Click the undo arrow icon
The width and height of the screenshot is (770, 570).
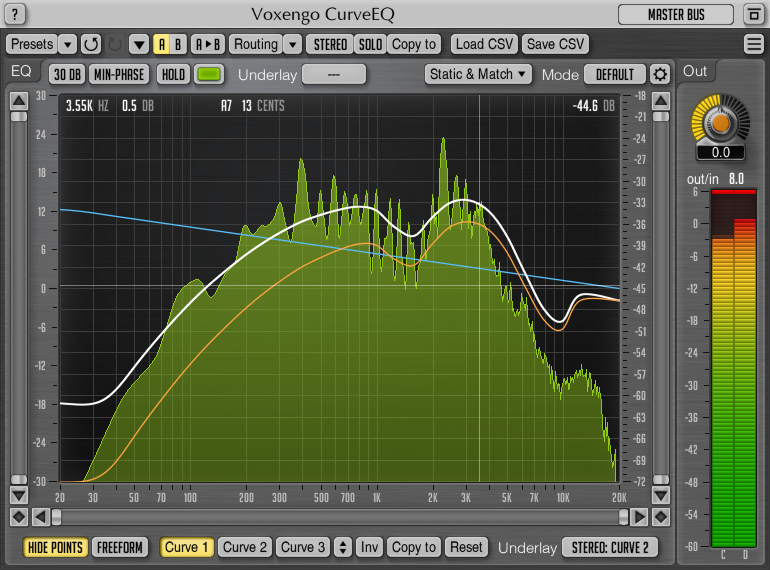click(x=92, y=44)
